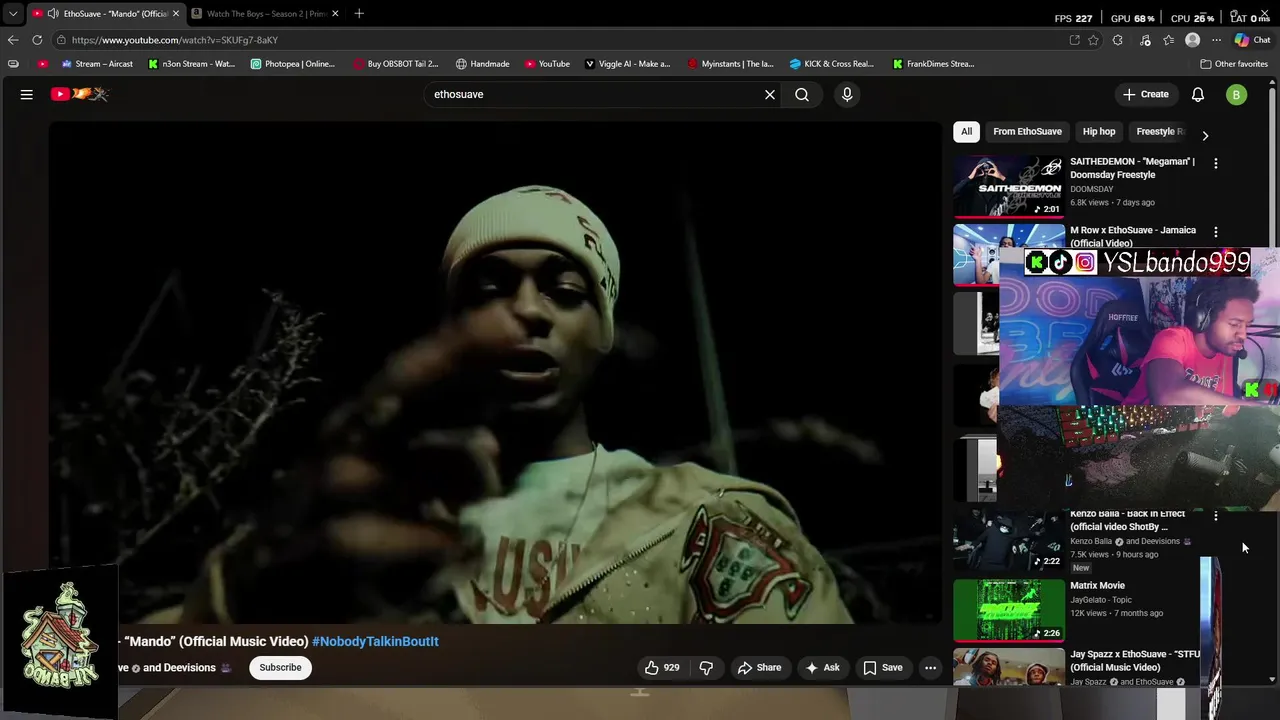The width and height of the screenshot is (1280, 720).
Task: Click the Mando video player
Action: point(496,373)
